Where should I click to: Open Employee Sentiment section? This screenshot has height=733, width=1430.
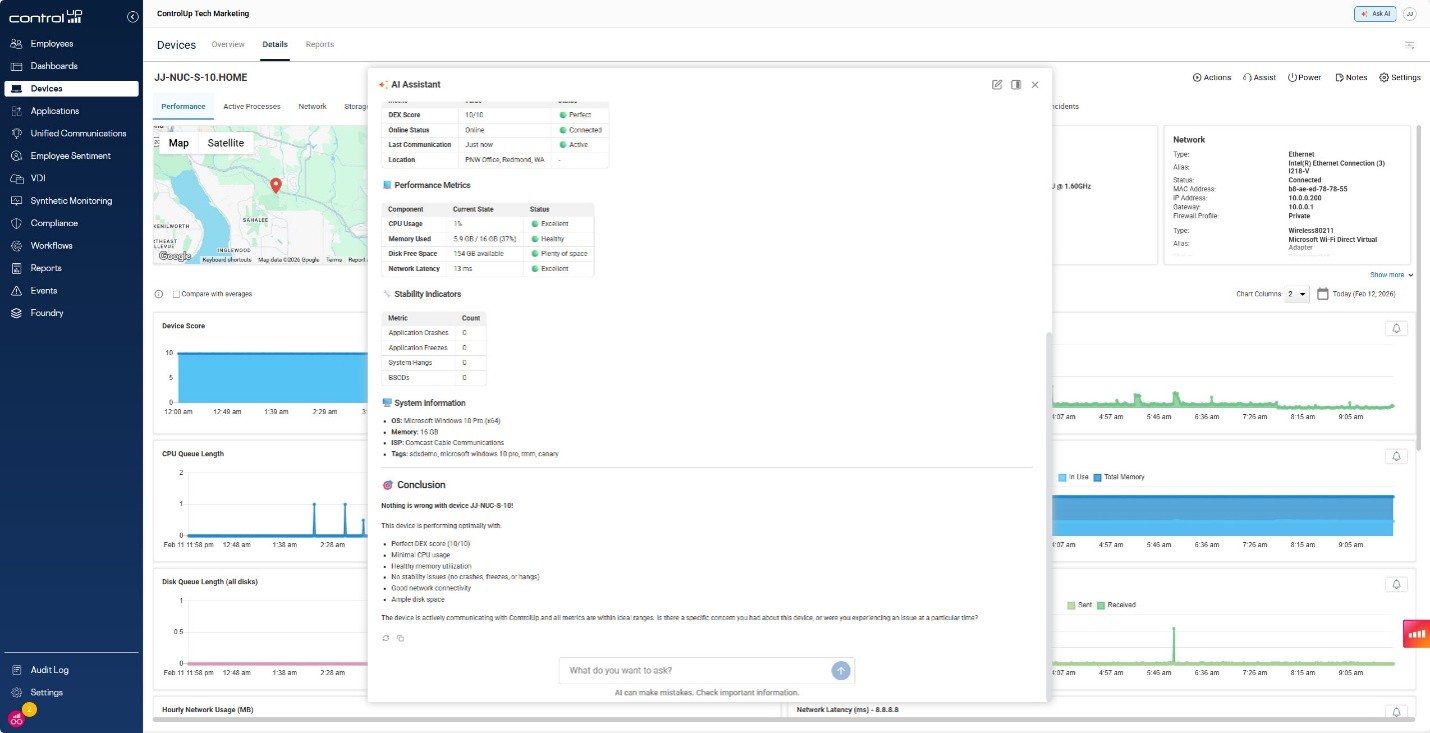71,156
